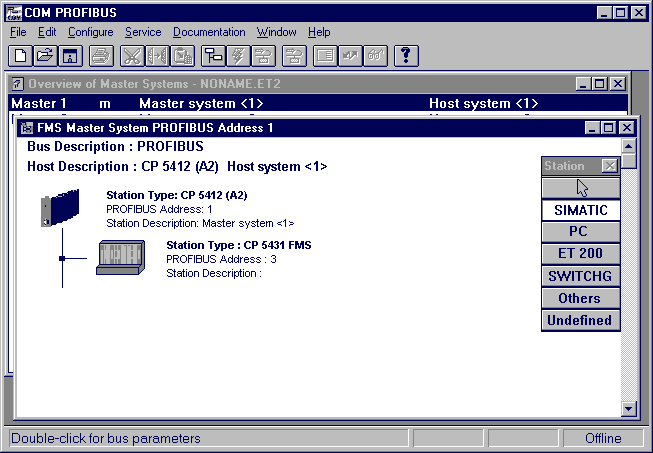This screenshot has height=453, width=653.
Task: Open the Help menu
Action: 319,32
